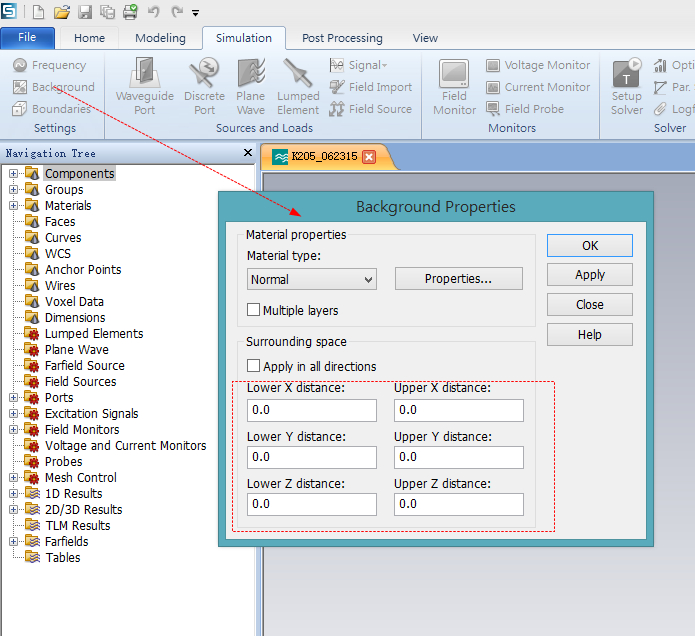The height and width of the screenshot is (636, 695).
Task: Switch to the Post Processing tab
Action: tap(342, 38)
